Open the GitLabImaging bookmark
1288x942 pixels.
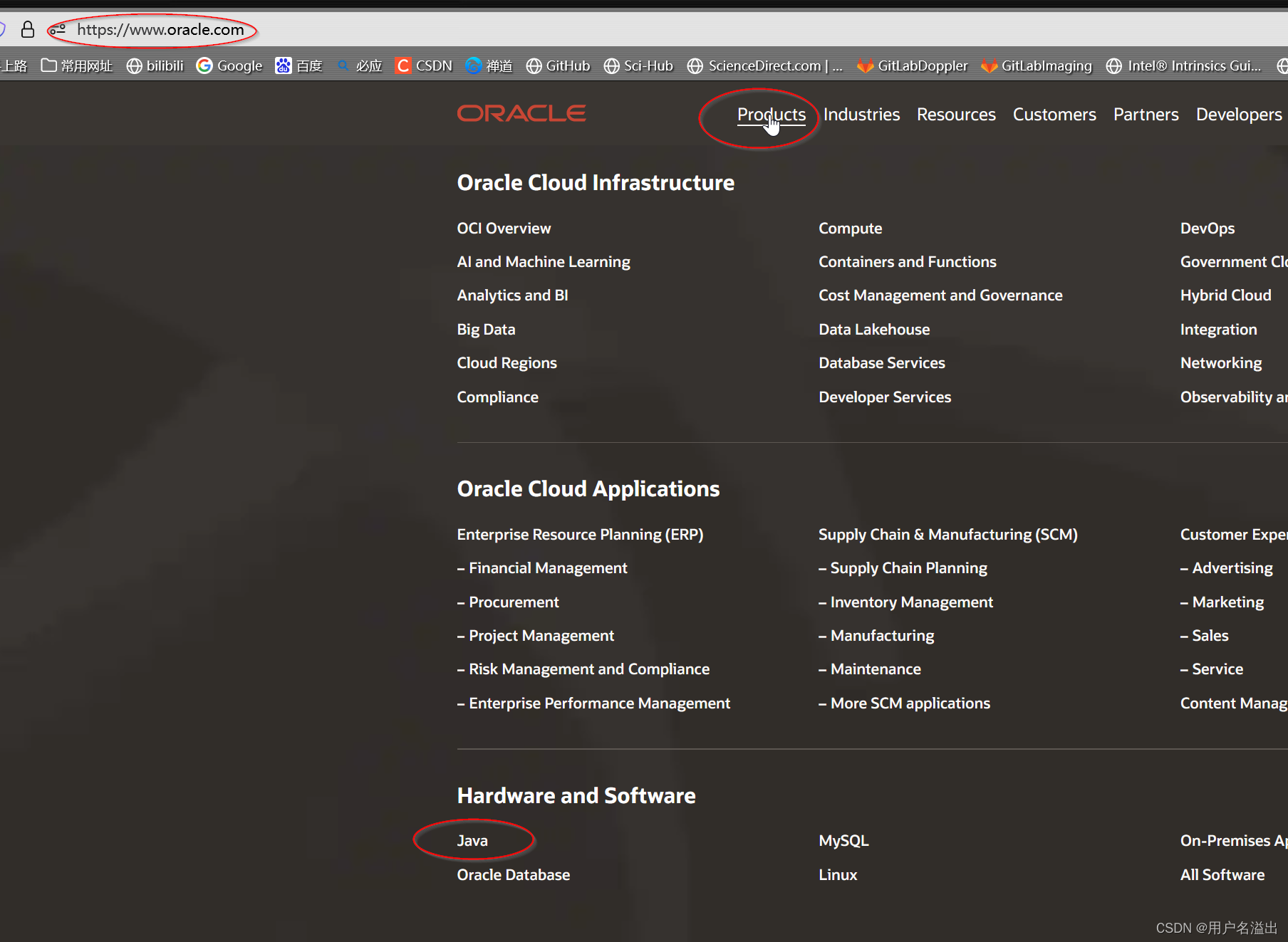tap(1036, 66)
